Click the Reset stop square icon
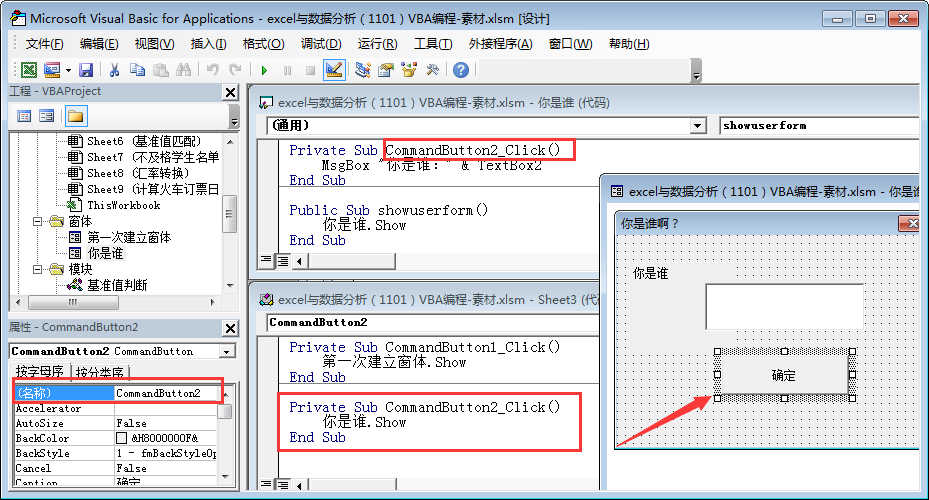Image resolution: width=929 pixels, height=500 pixels. [x=310, y=70]
